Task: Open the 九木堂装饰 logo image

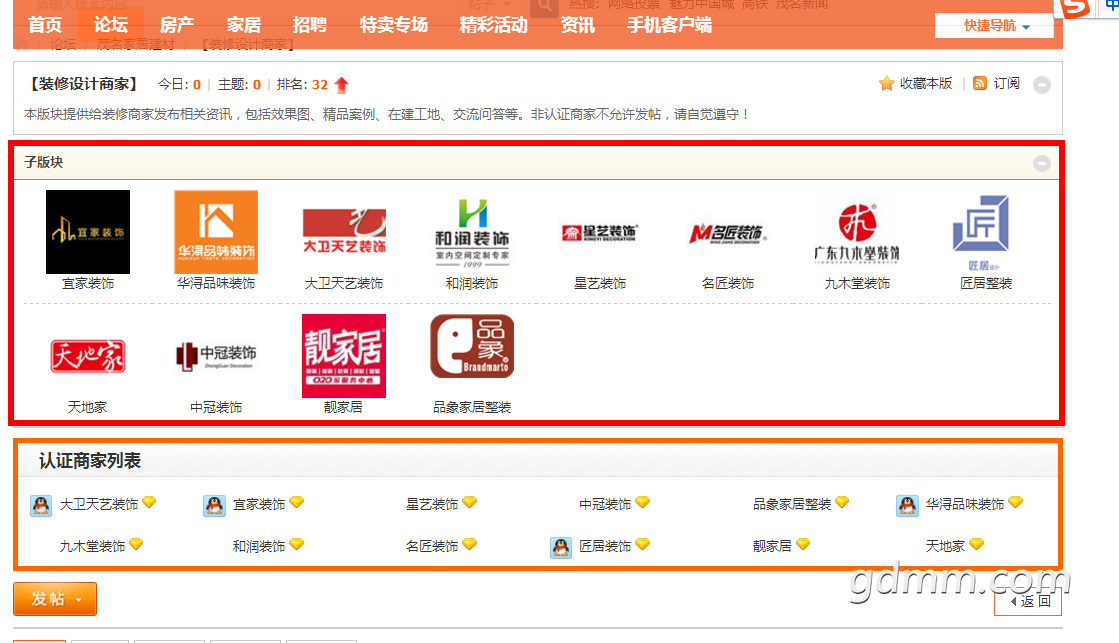Action: pyautogui.click(x=857, y=234)
